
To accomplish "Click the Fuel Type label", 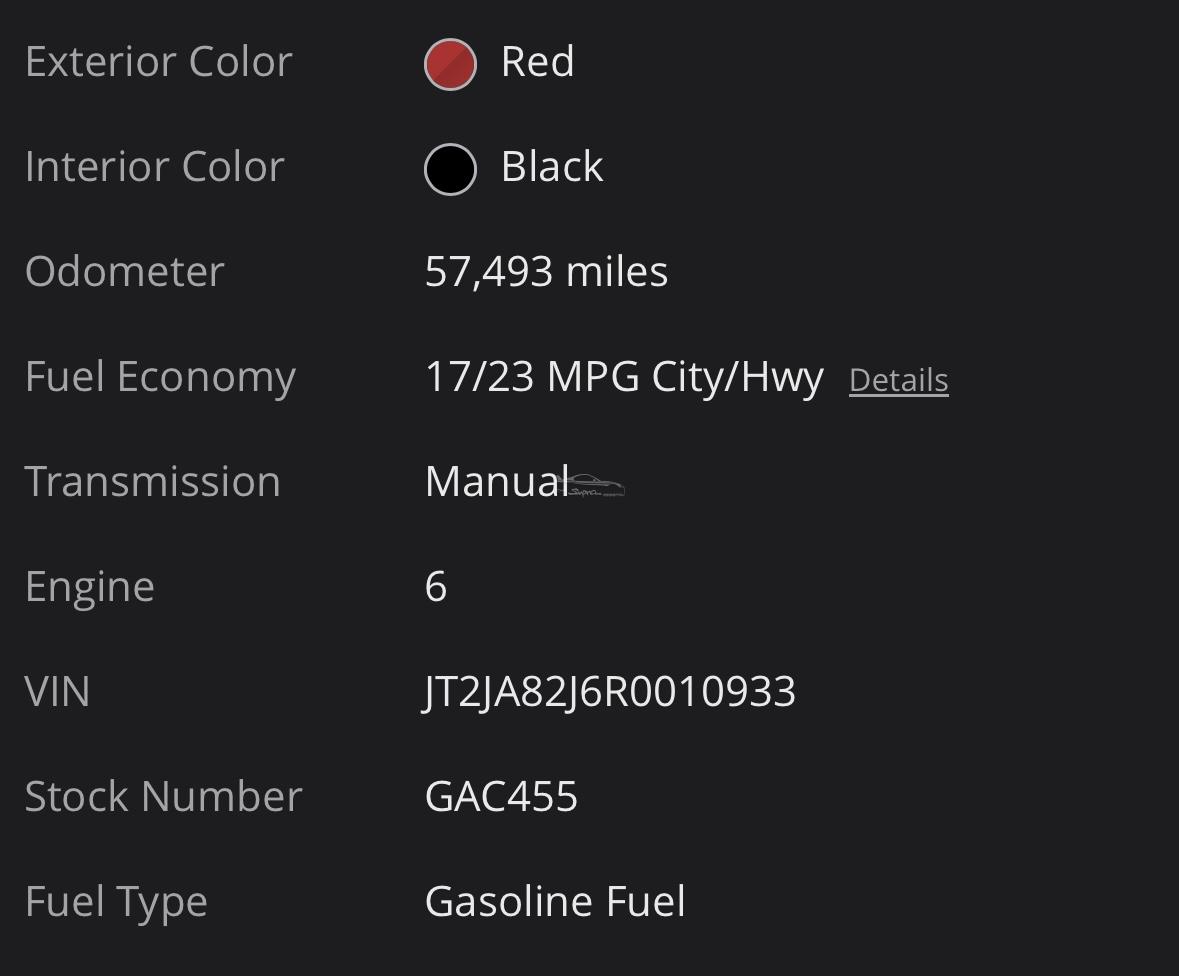I will point(116,902).
